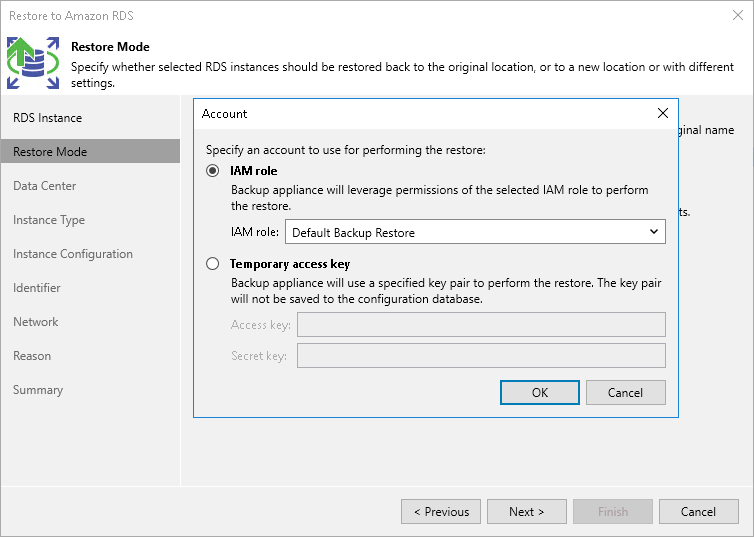Open the Network step
Screen dimensions: 754x537
coord(36,322)
